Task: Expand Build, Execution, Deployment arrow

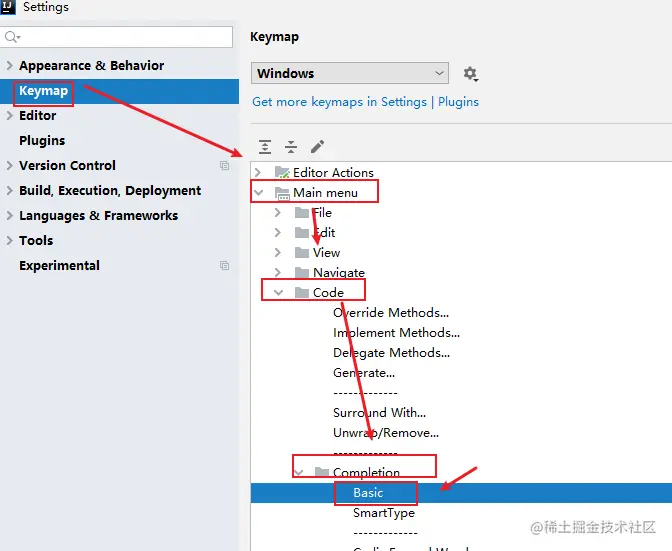Action: click(9, 190)
